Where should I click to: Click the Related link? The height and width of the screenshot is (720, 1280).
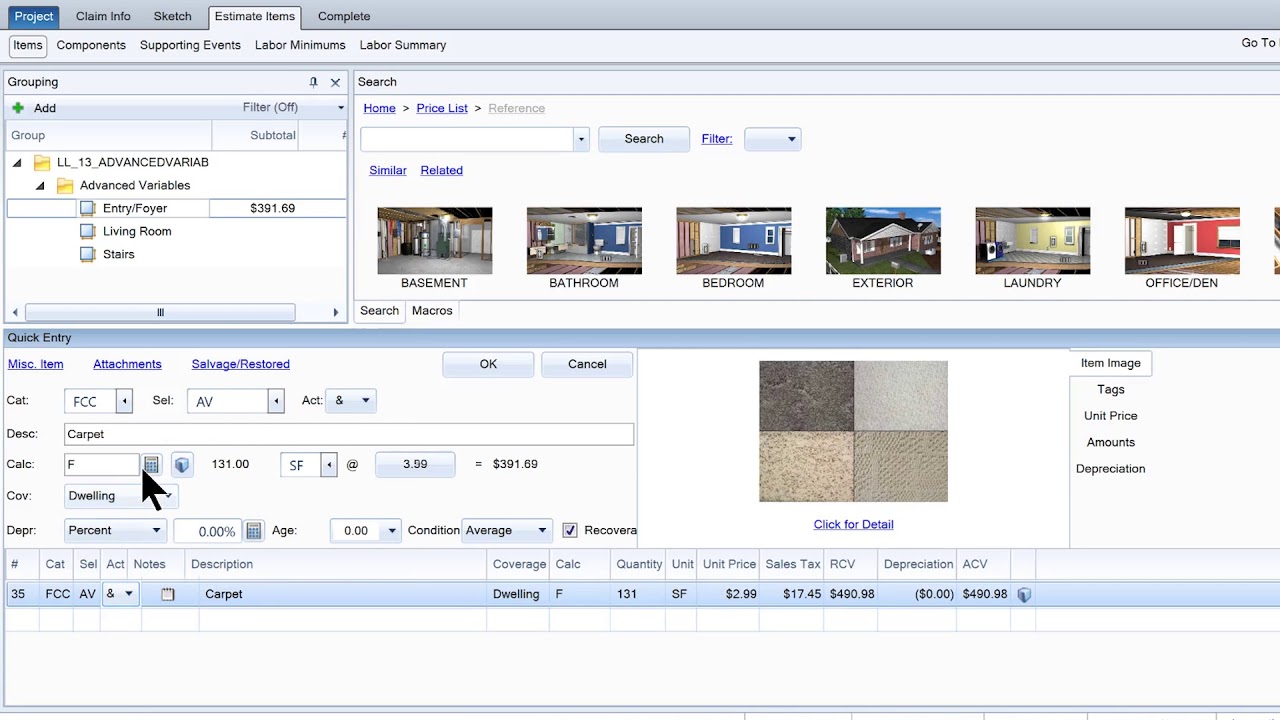tap(441, 170)
